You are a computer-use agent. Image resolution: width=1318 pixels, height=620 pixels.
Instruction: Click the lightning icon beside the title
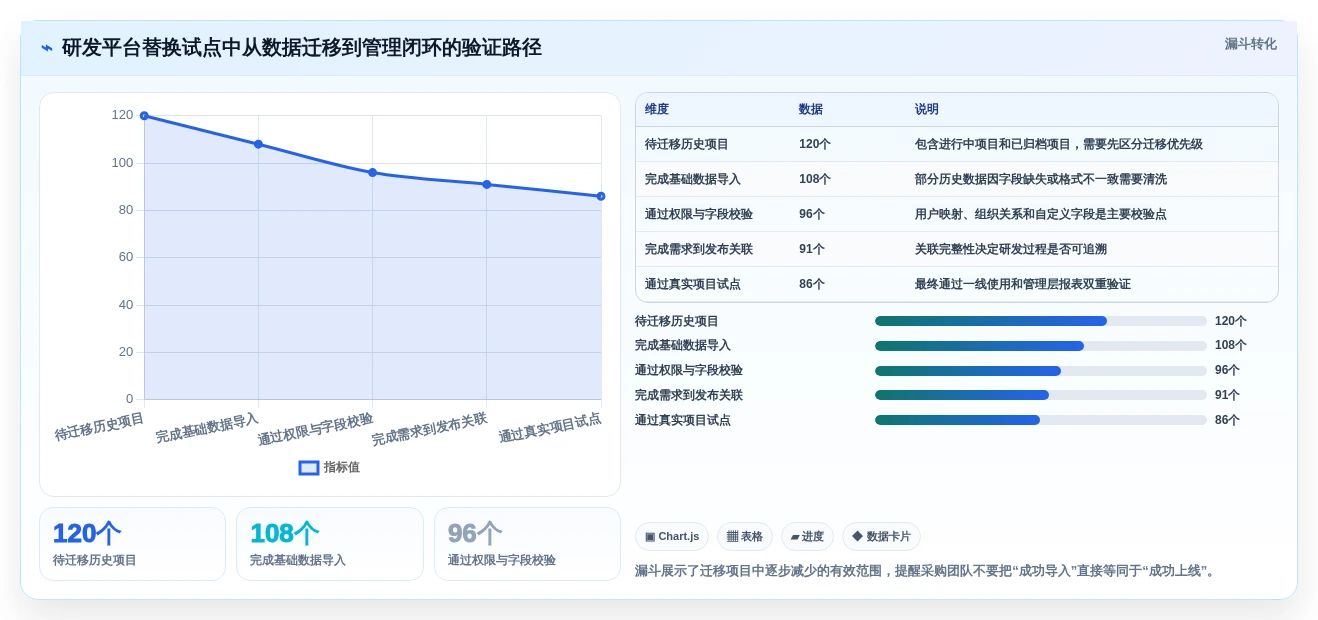(47, 48)
